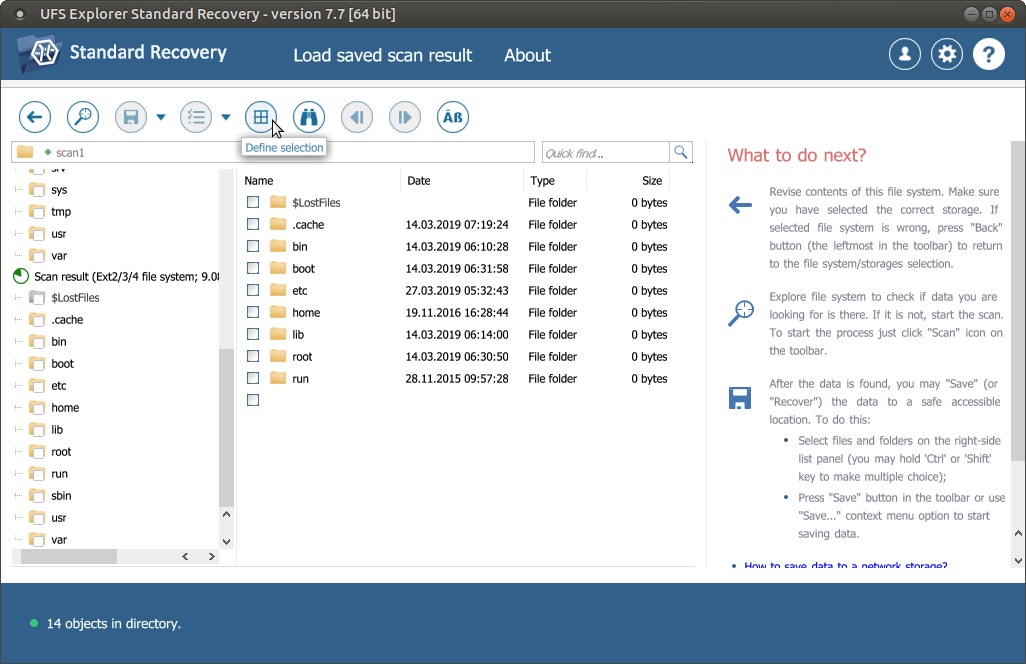1026x664 pixels.
Task: Open the dropdown arrow beside Save icon
Action: coord(161,118)
